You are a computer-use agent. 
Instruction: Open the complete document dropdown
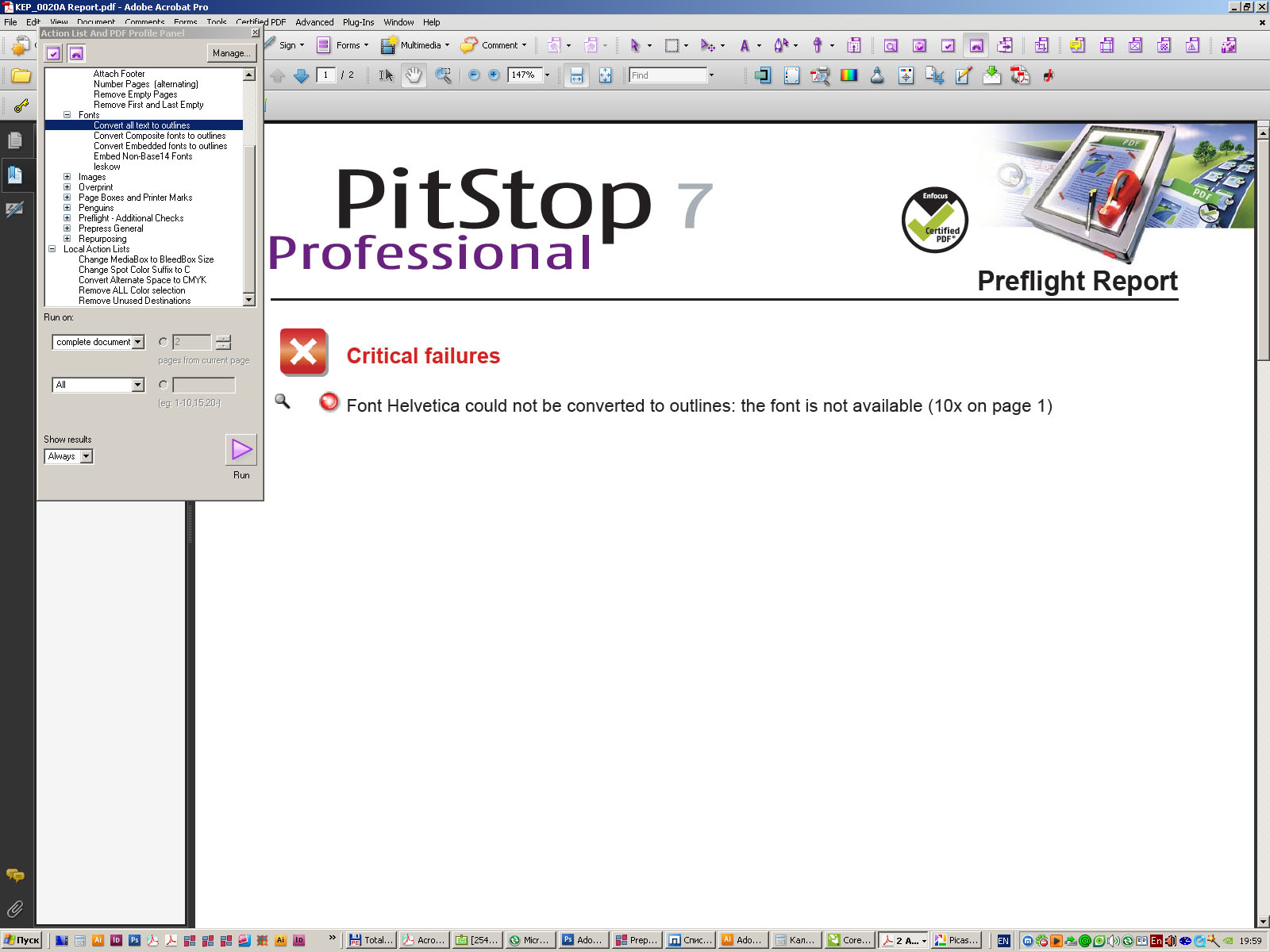tap(98, 342)
